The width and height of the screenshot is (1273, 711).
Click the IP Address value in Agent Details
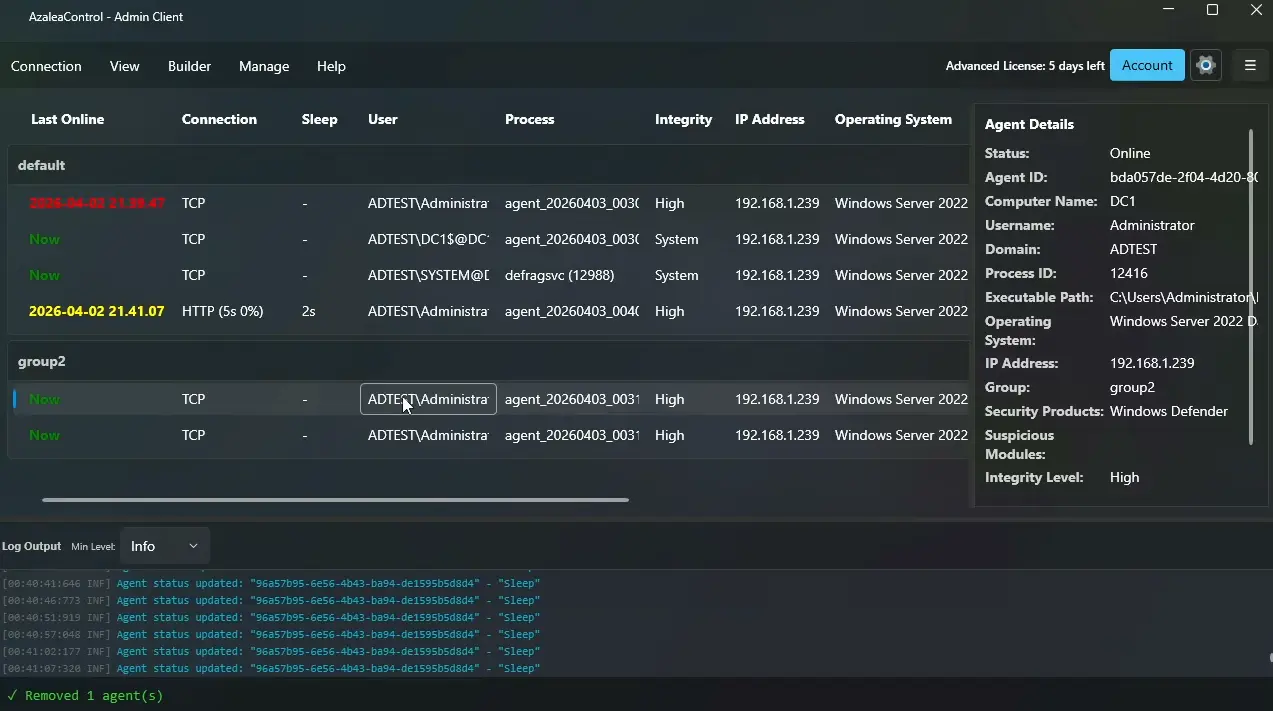click(1152, 363)
